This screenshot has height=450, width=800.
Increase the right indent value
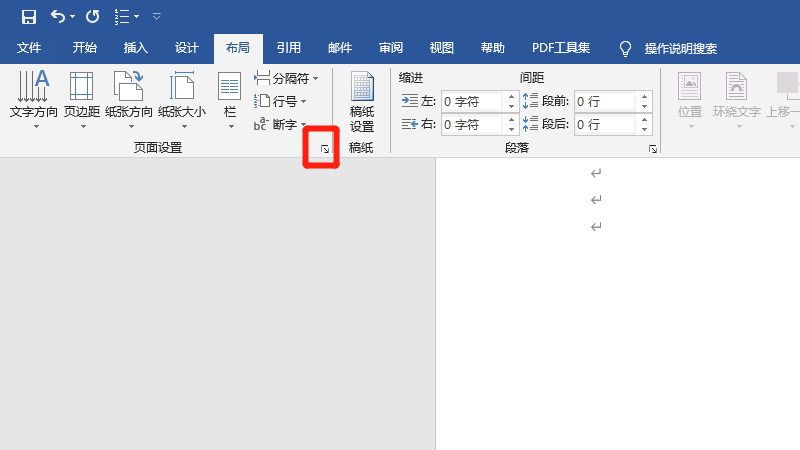pos(511,120)
